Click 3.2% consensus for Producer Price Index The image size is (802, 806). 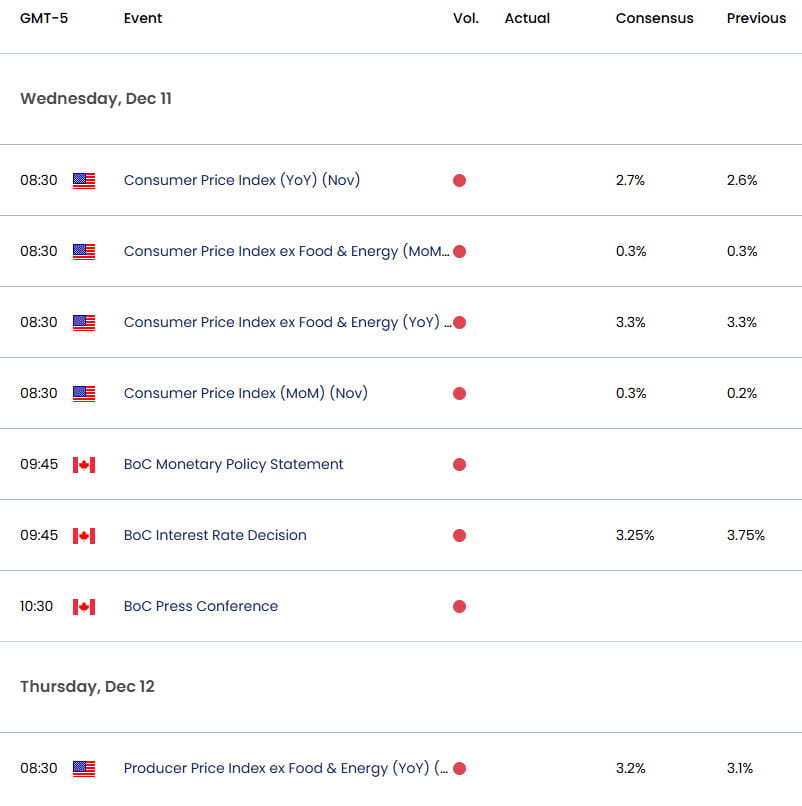coord(631,768)
